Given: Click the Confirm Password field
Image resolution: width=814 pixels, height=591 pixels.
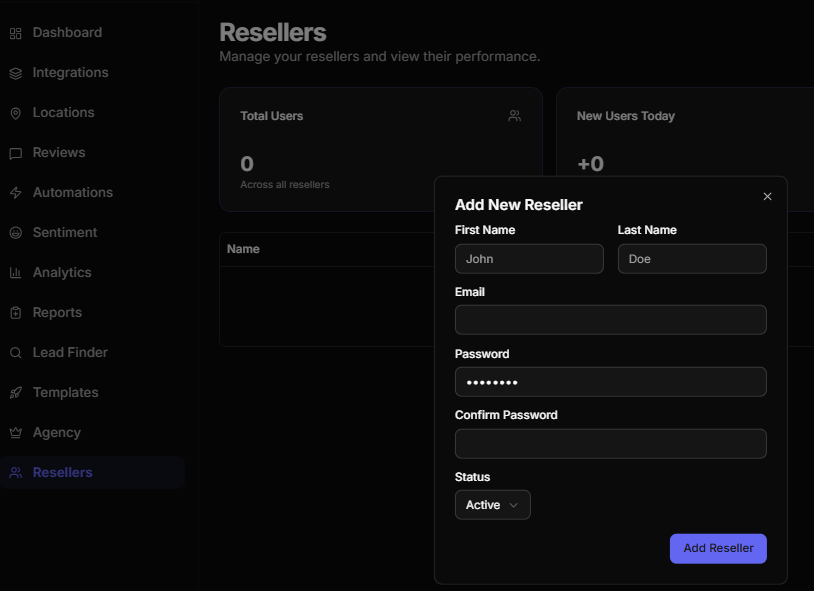Looking at the screenshot, I should point(610,444).
